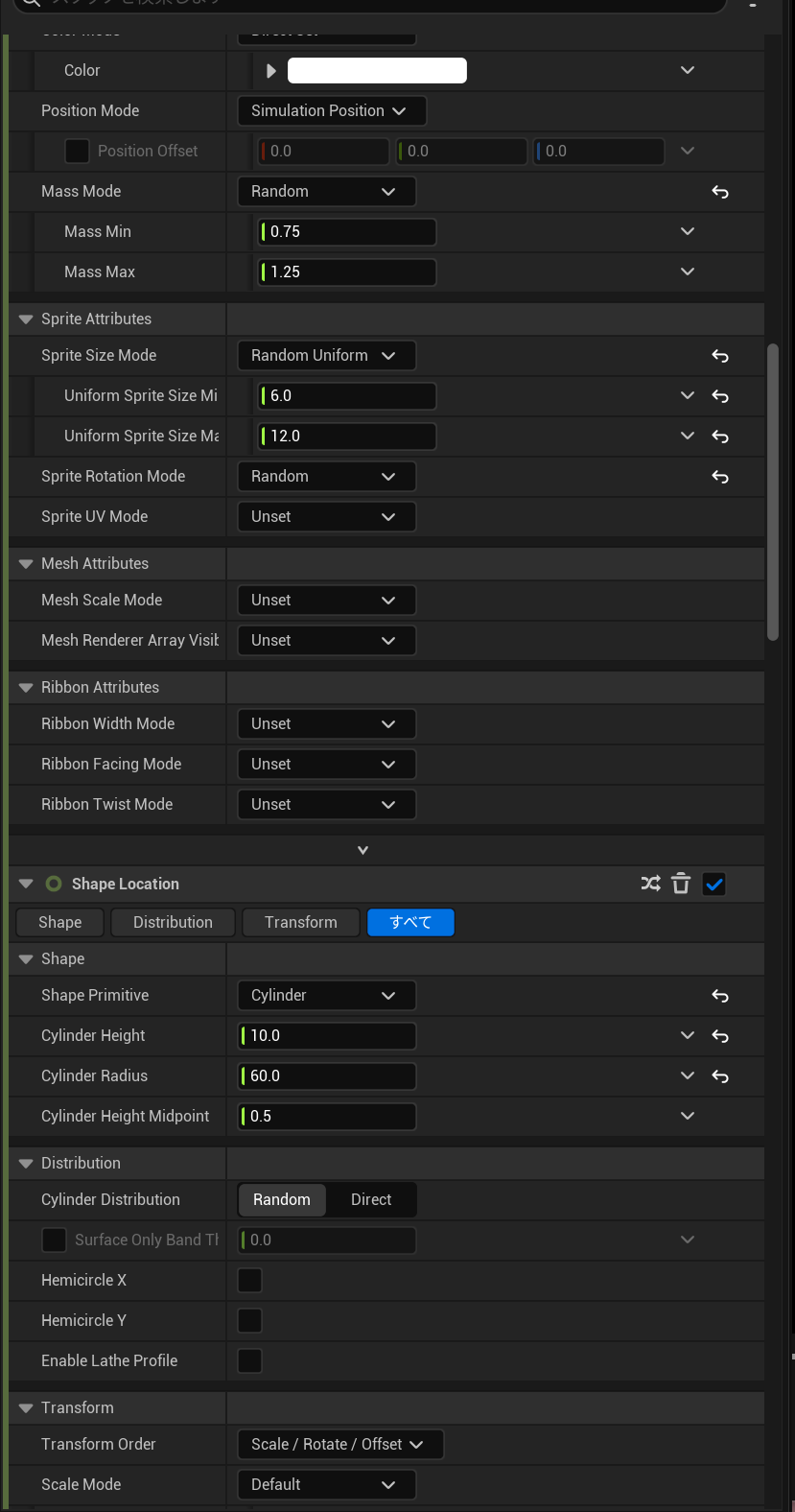Click the Mass Min value field
The width and height of the screenshot is (795, 1512).
click(x=347, y=231)
